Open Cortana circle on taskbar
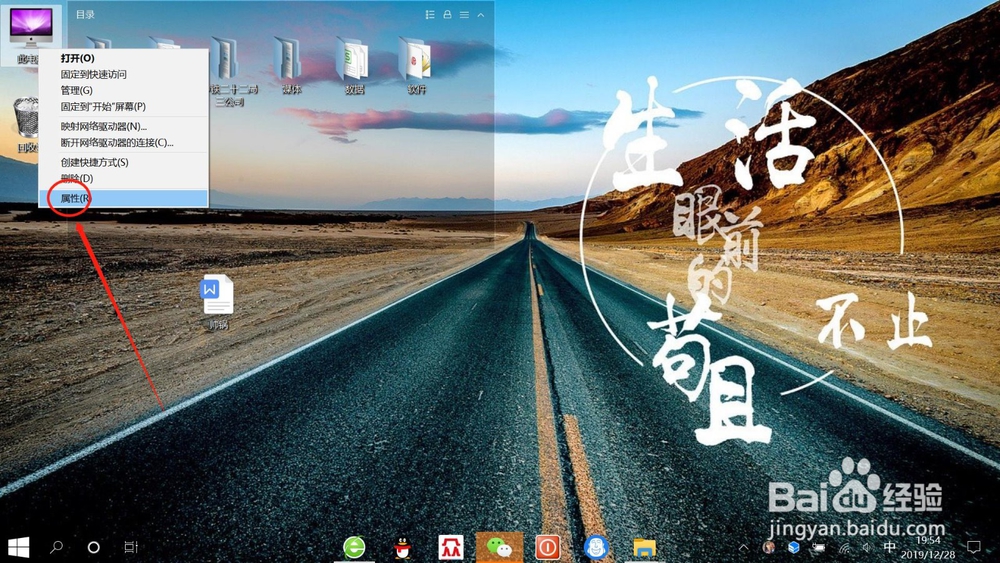This screenshot has width=1000, height=563. pyautogui.click(x=93, y=547)
